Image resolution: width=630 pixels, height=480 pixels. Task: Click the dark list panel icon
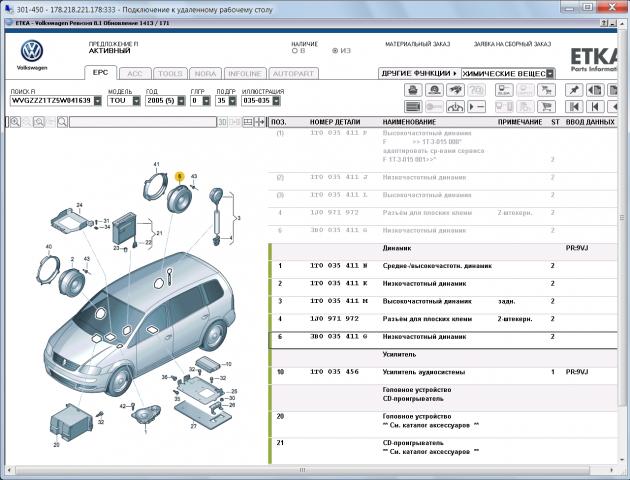[413, 107]
